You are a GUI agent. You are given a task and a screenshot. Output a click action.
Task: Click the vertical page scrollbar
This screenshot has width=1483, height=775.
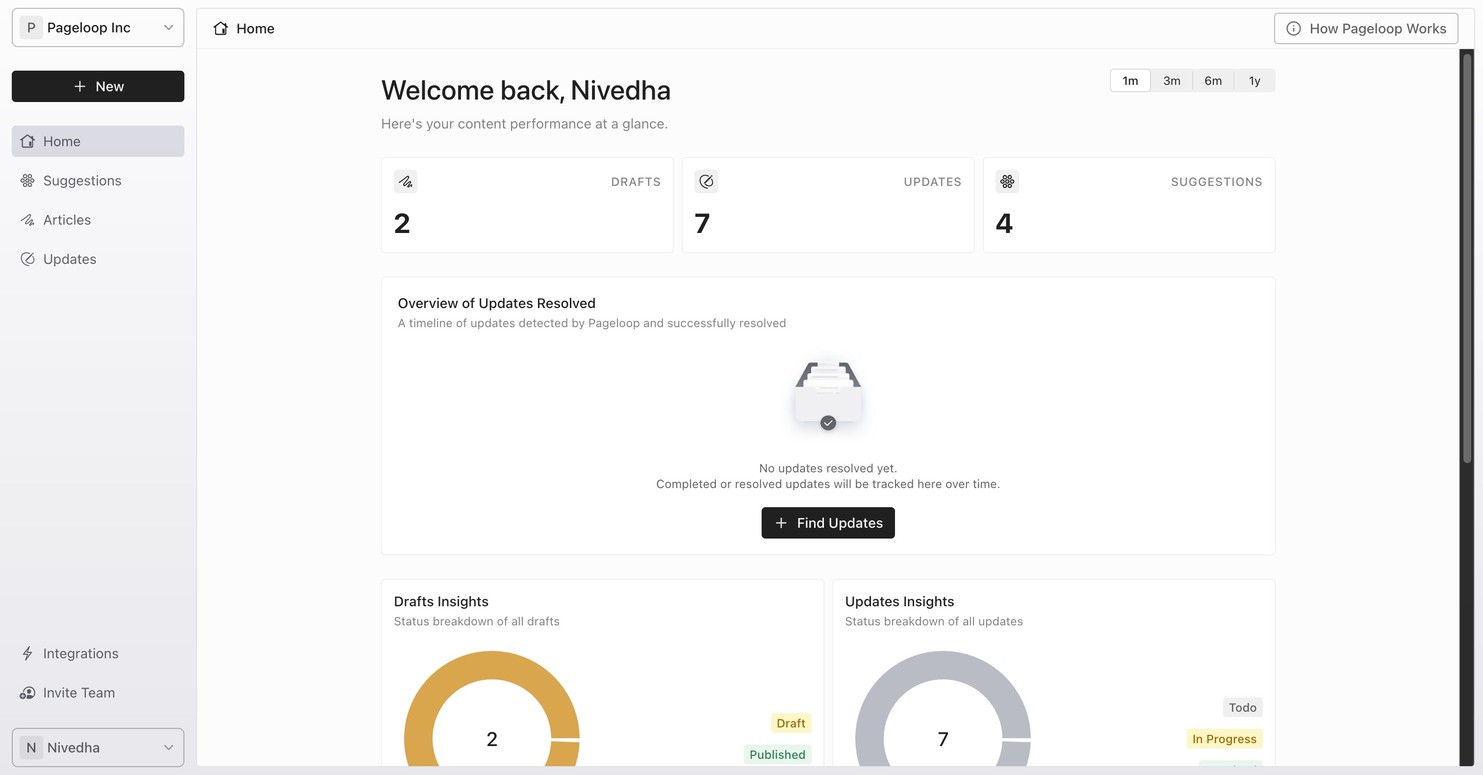point(1468,258)
